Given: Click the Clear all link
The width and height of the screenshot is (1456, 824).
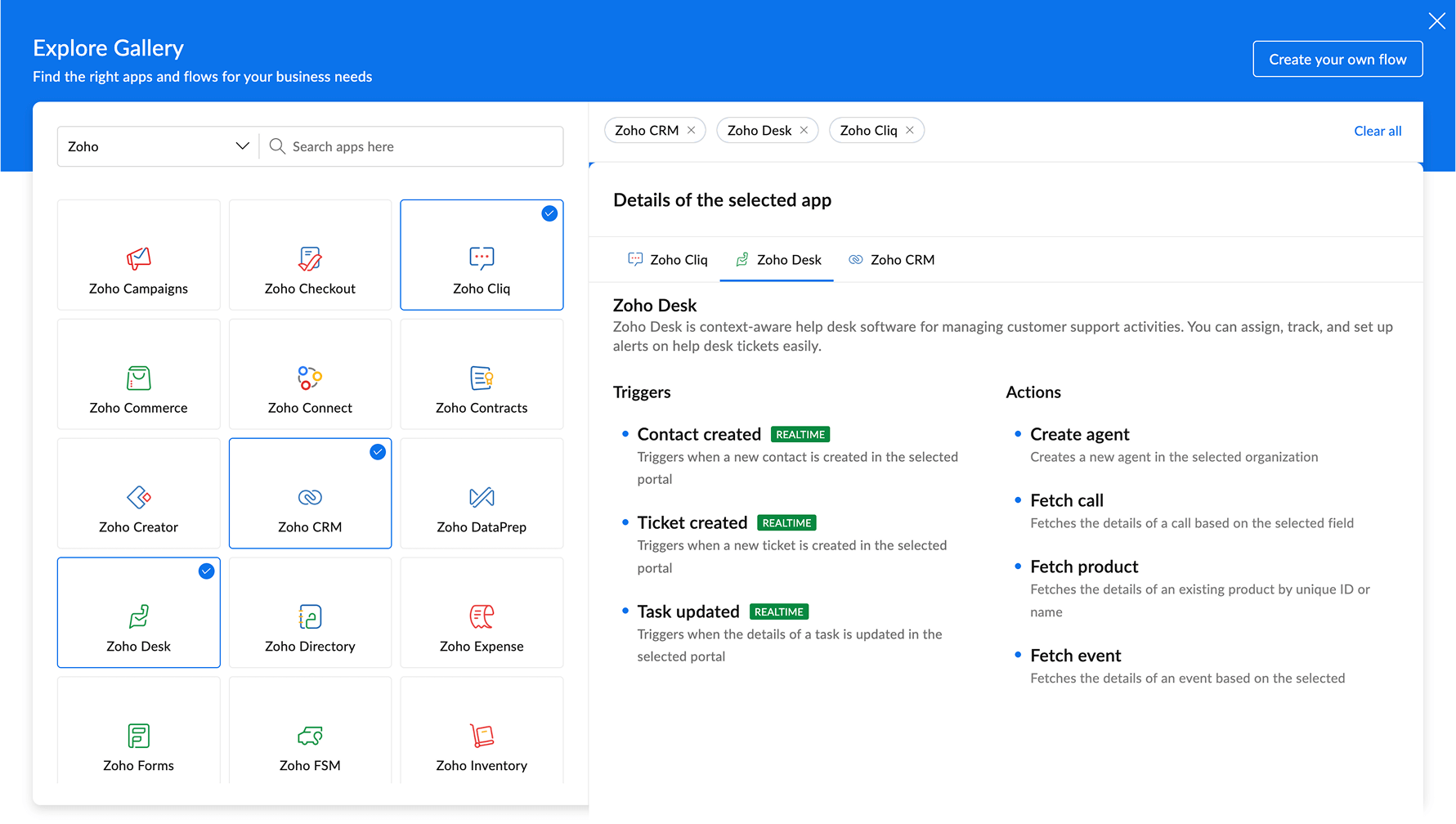Looking at the screenshot, I should click(1377, 131).
